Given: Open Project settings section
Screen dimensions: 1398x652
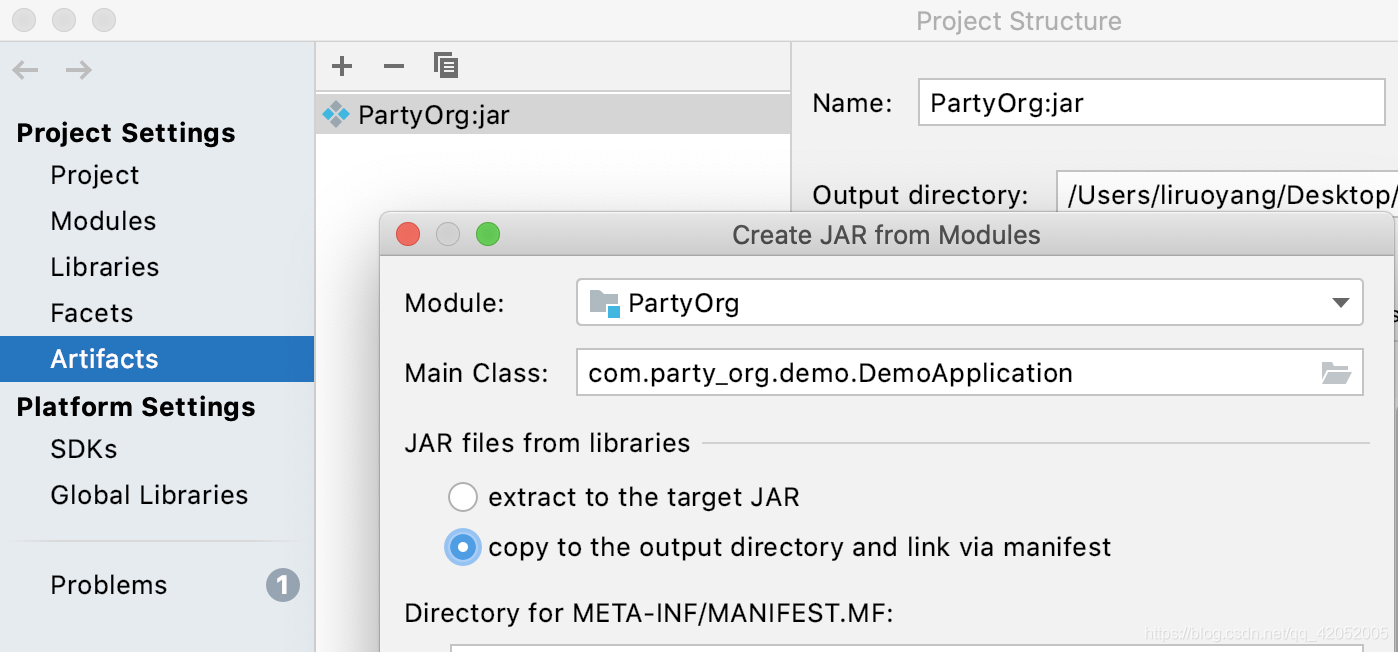Looking at the screenshot, I should (95, 175).
